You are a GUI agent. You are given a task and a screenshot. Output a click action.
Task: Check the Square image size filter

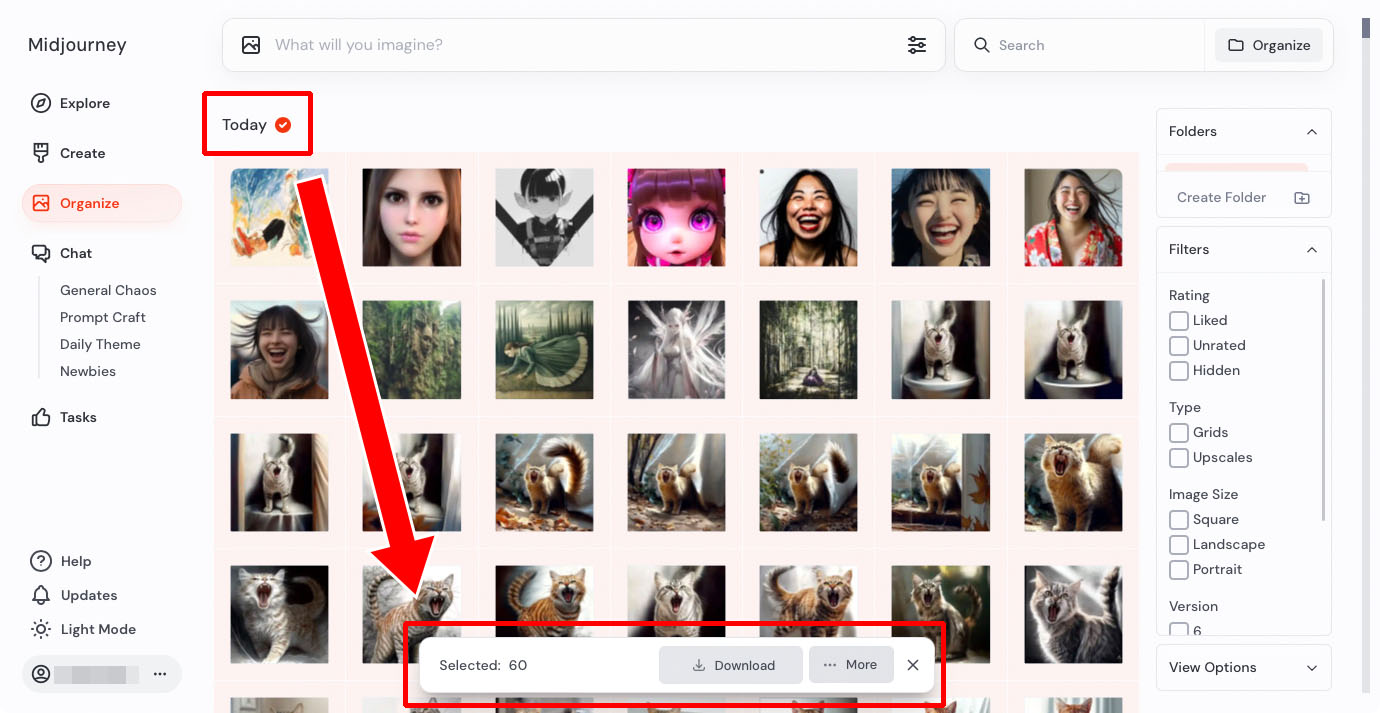point(1179,520)
